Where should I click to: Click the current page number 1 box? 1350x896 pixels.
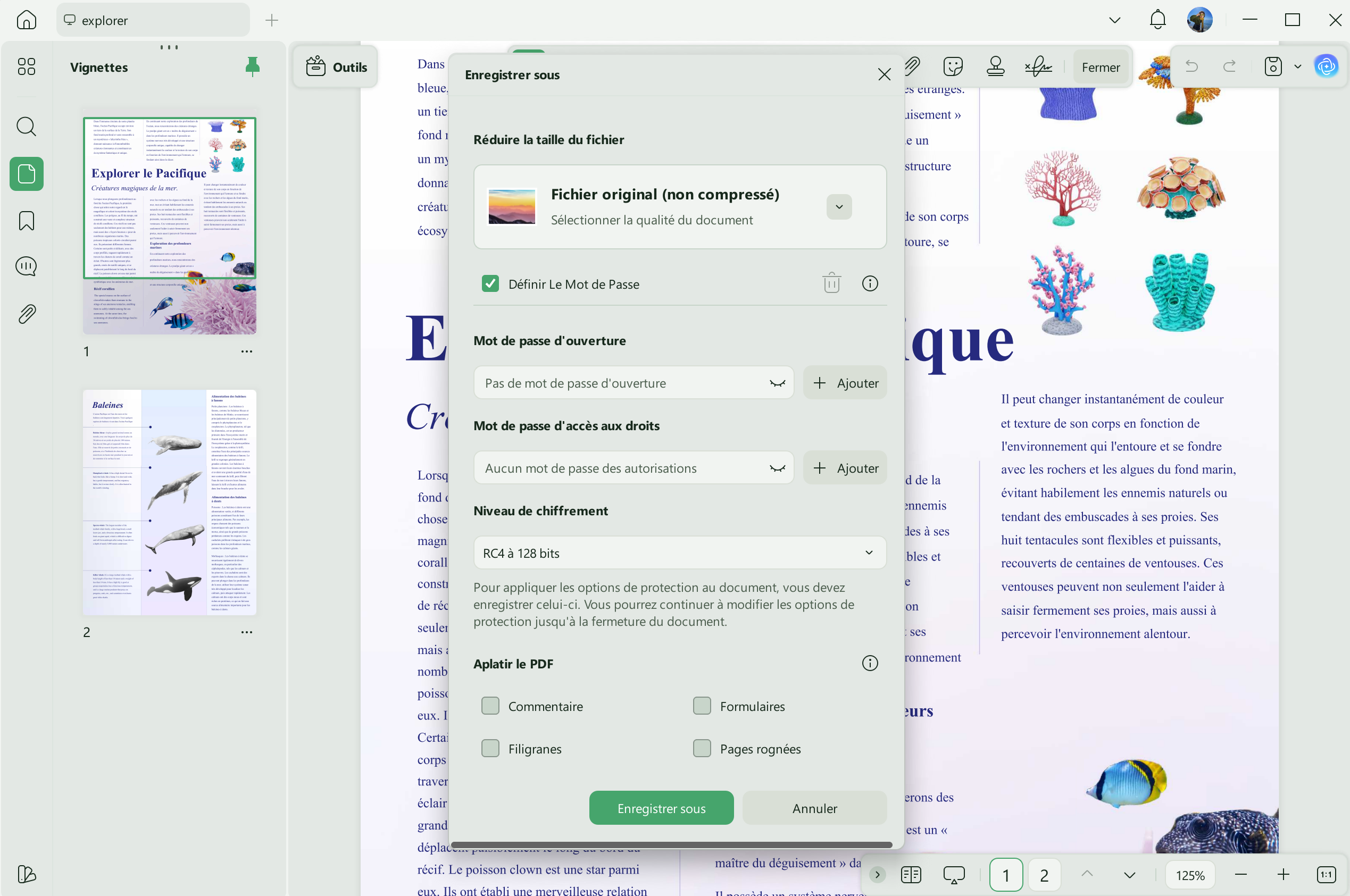tap(1006, 874)
